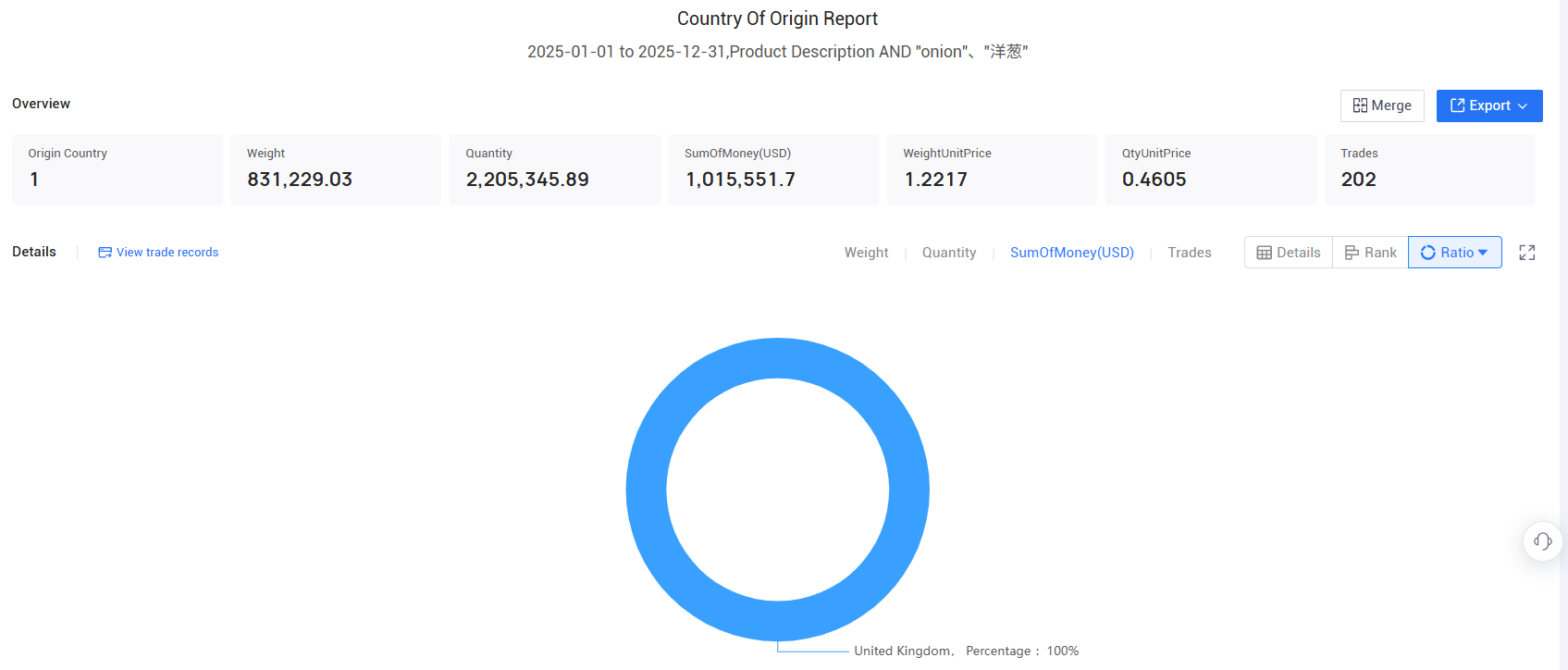Image resolution: width=1568 pixels, height=670 pixels.
Task: Show the Details table view
Action: click(x=1289, y=253)
